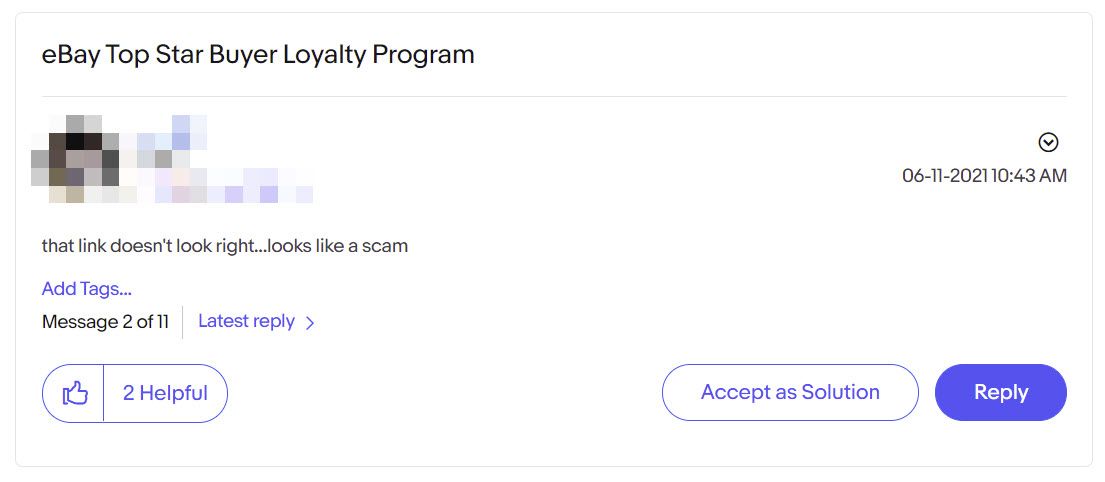
Task: Open the 2 Helpful count list
Action: (165, 393)
